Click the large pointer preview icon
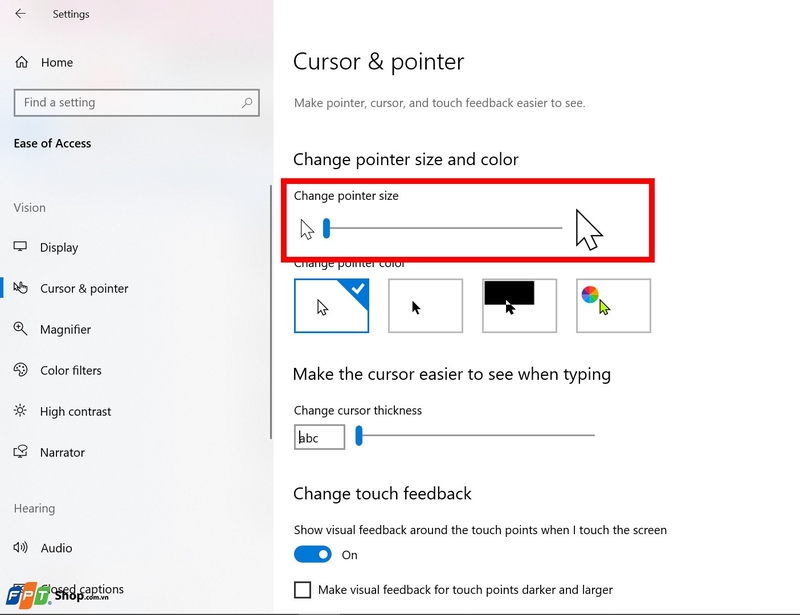 589,230
